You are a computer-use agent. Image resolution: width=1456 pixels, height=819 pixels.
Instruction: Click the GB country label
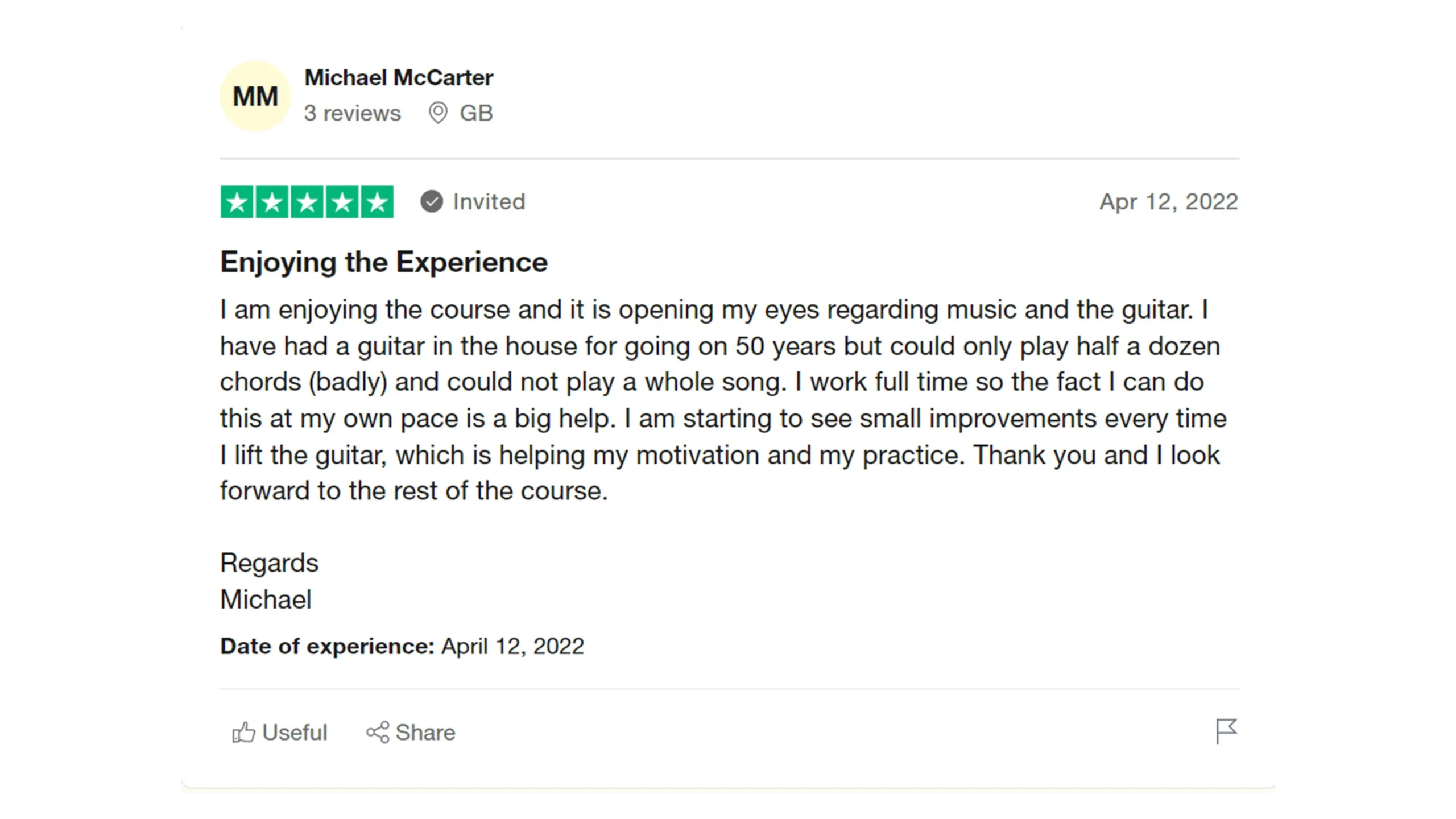tap(476, 113)
